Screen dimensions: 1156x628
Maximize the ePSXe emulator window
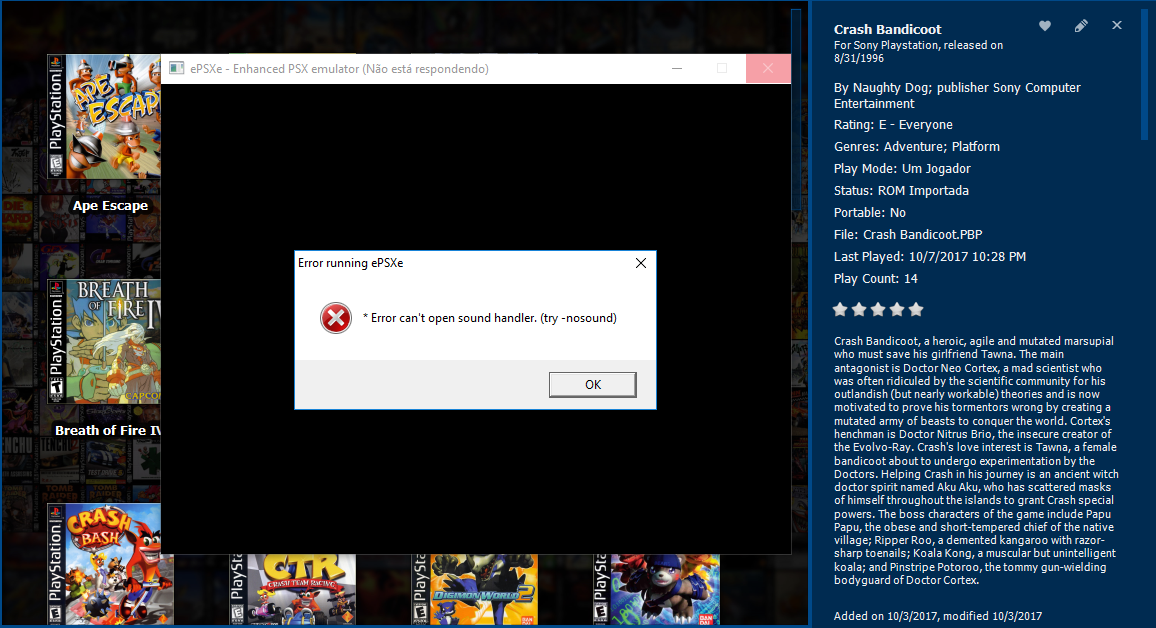pos(722,69)
